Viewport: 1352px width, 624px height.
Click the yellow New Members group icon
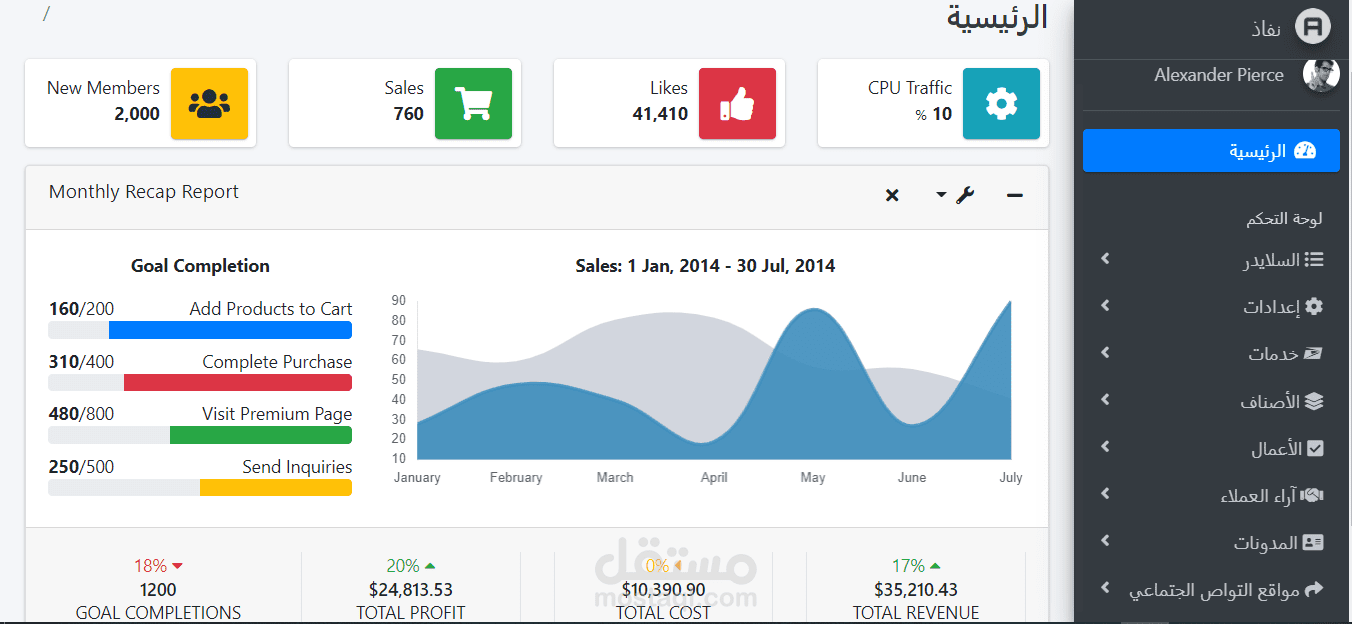pos(209,103)
